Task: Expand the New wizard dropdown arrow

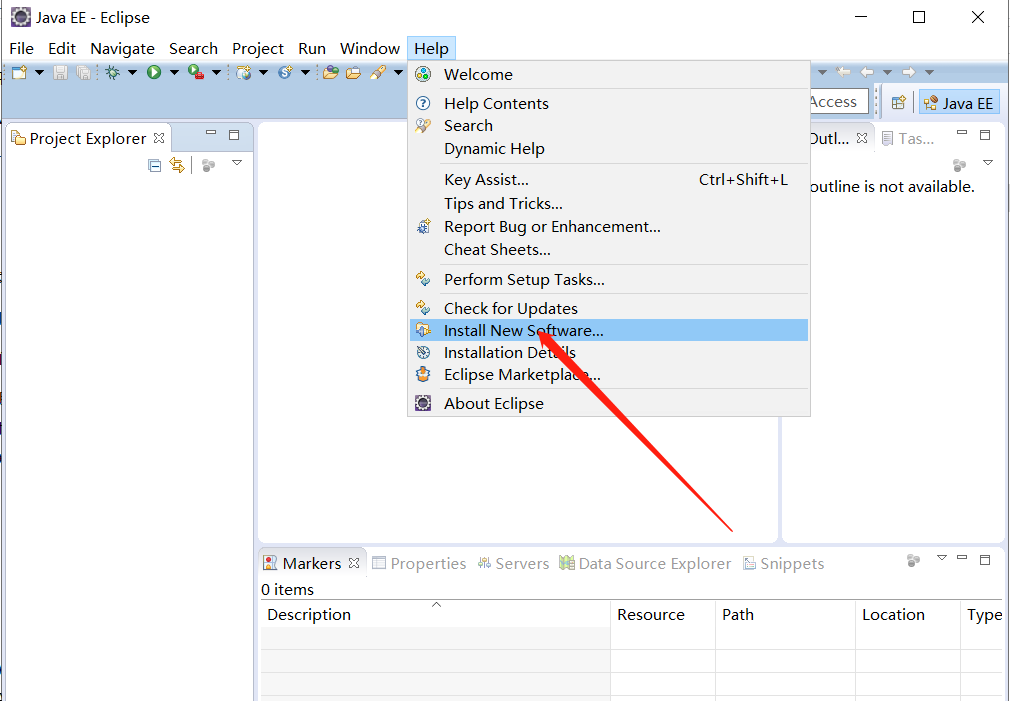Action: coord(39,72)
